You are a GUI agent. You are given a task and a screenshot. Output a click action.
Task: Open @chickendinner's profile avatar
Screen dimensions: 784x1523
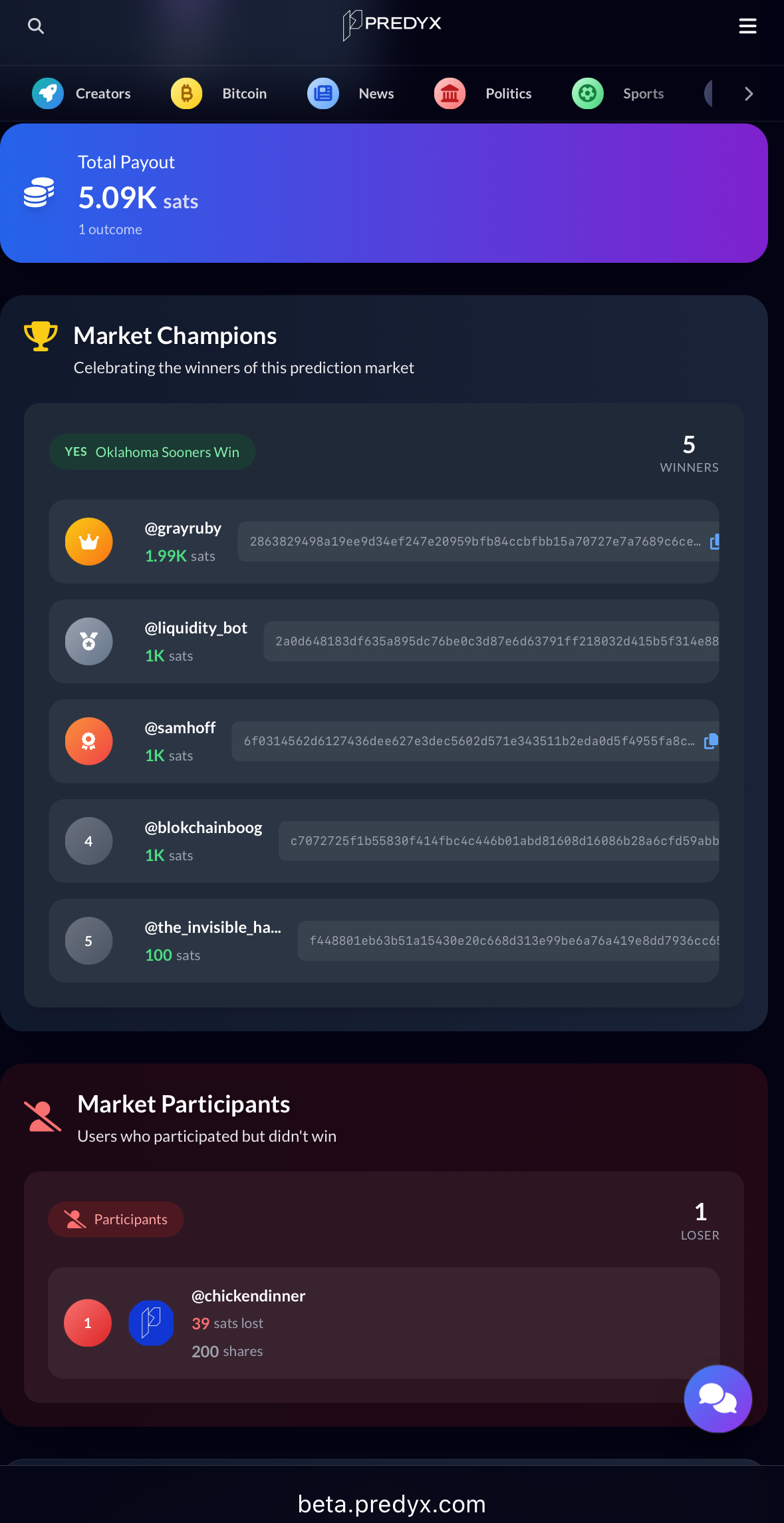pos(151,1323)
